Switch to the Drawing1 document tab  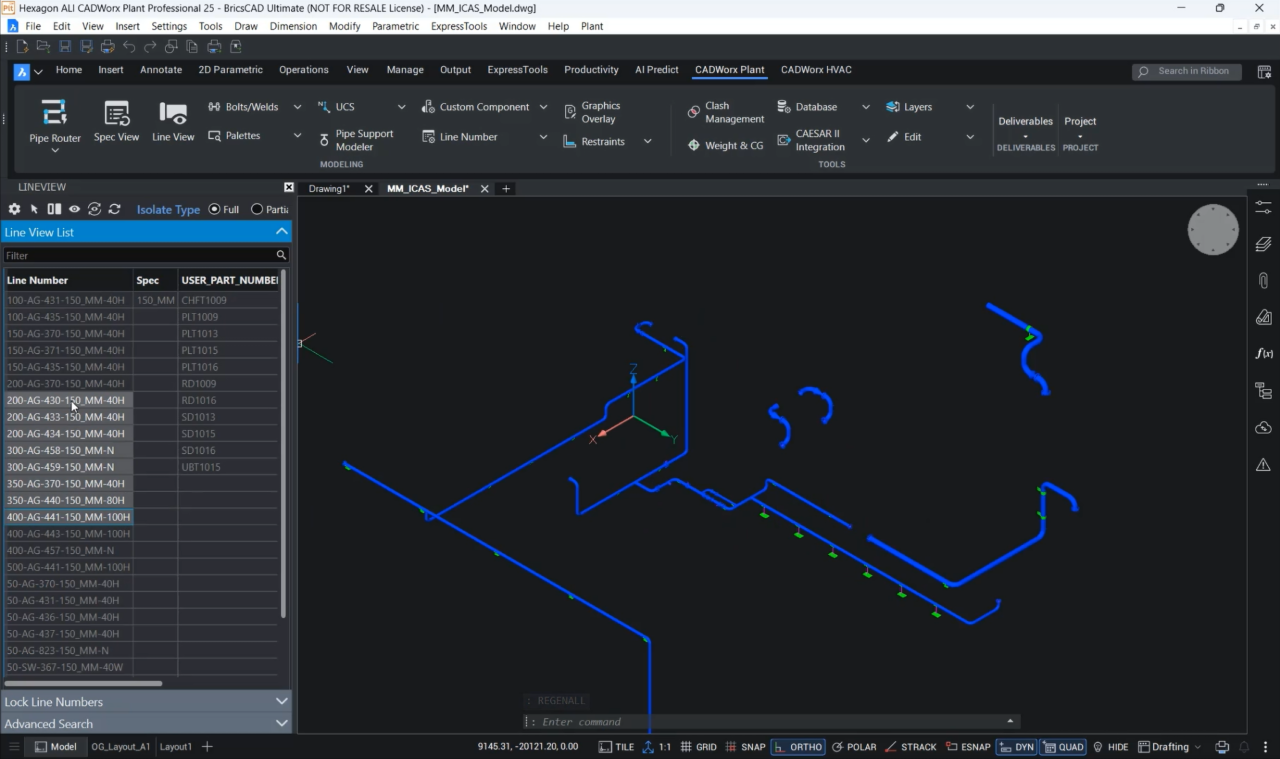click(329, 188)
